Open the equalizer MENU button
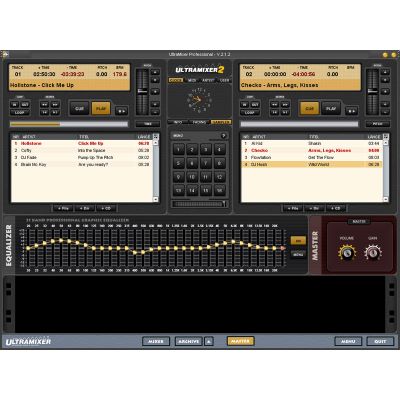Screen dimensions: 400x400 click(298, 255)
